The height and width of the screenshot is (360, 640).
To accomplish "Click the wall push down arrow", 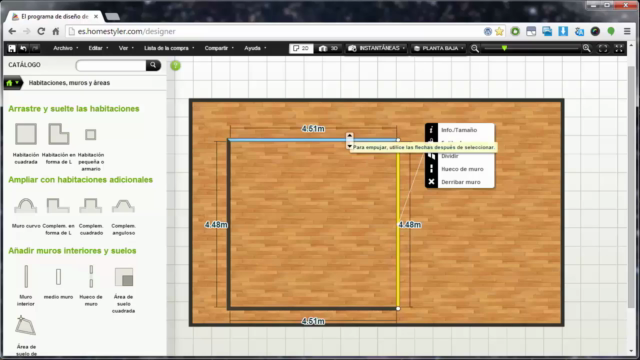I will [x=349, y=146].
